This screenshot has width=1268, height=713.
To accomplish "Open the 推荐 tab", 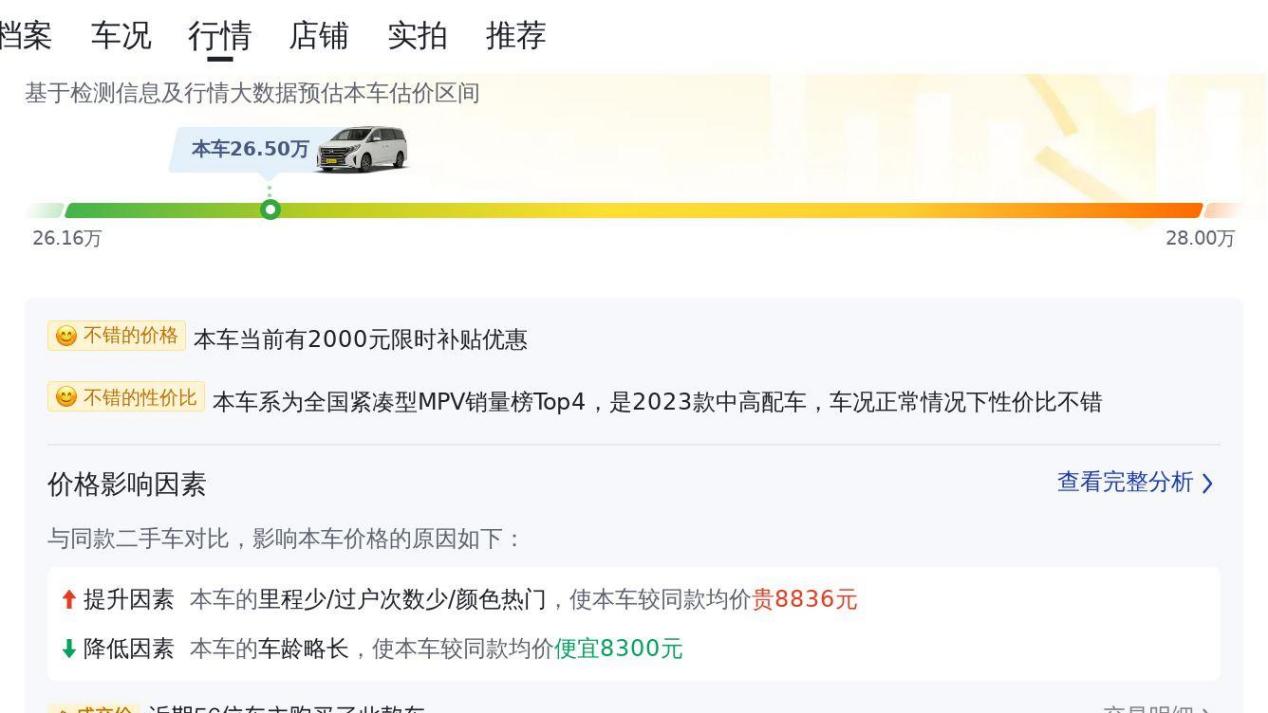I will [516, 36].
